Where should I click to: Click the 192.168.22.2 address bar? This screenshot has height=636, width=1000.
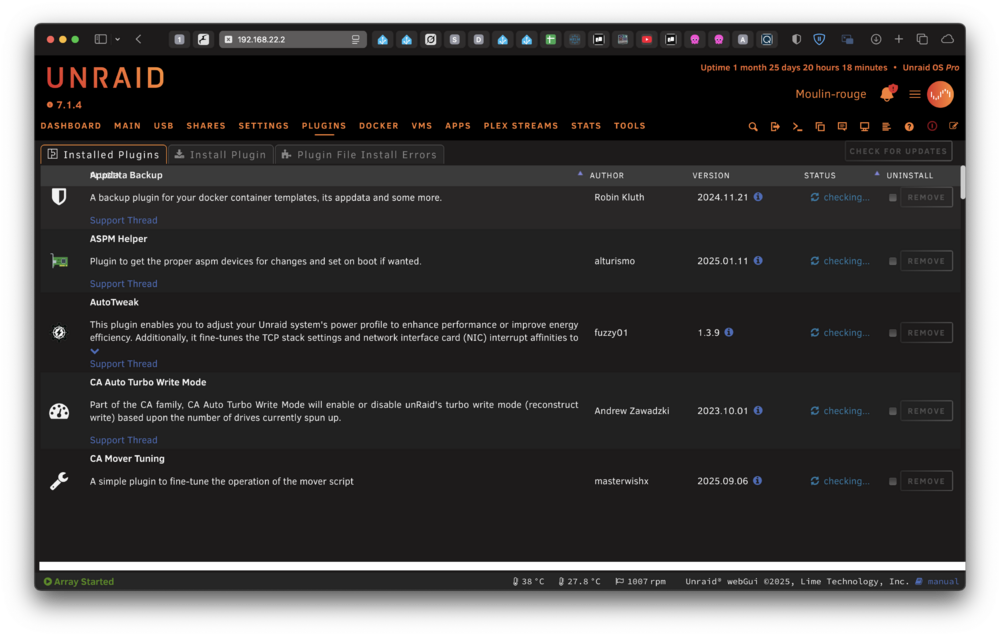293,40
